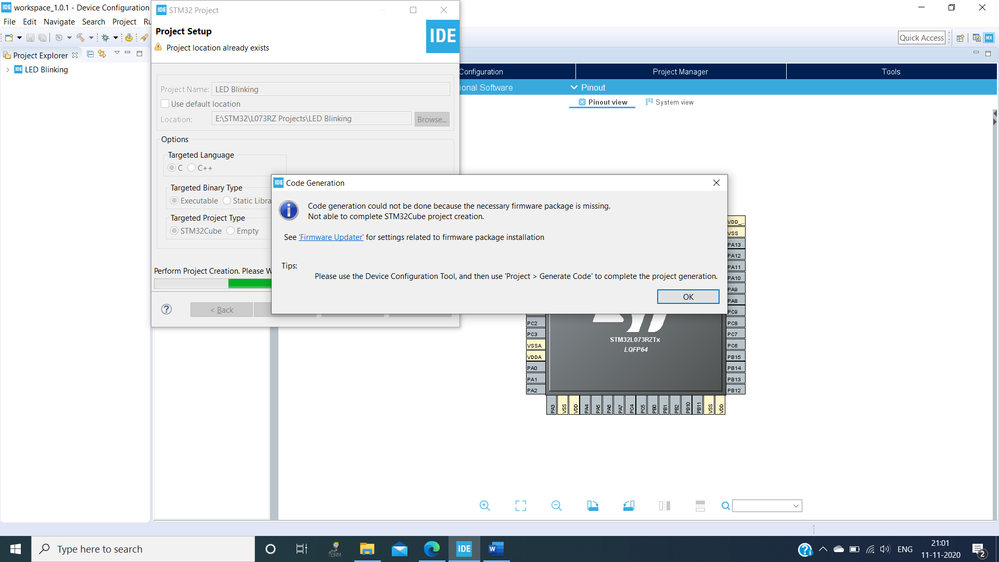Click pin PA13 on the chip
This screenshot has height=562, width=999.
coord(735,245)
